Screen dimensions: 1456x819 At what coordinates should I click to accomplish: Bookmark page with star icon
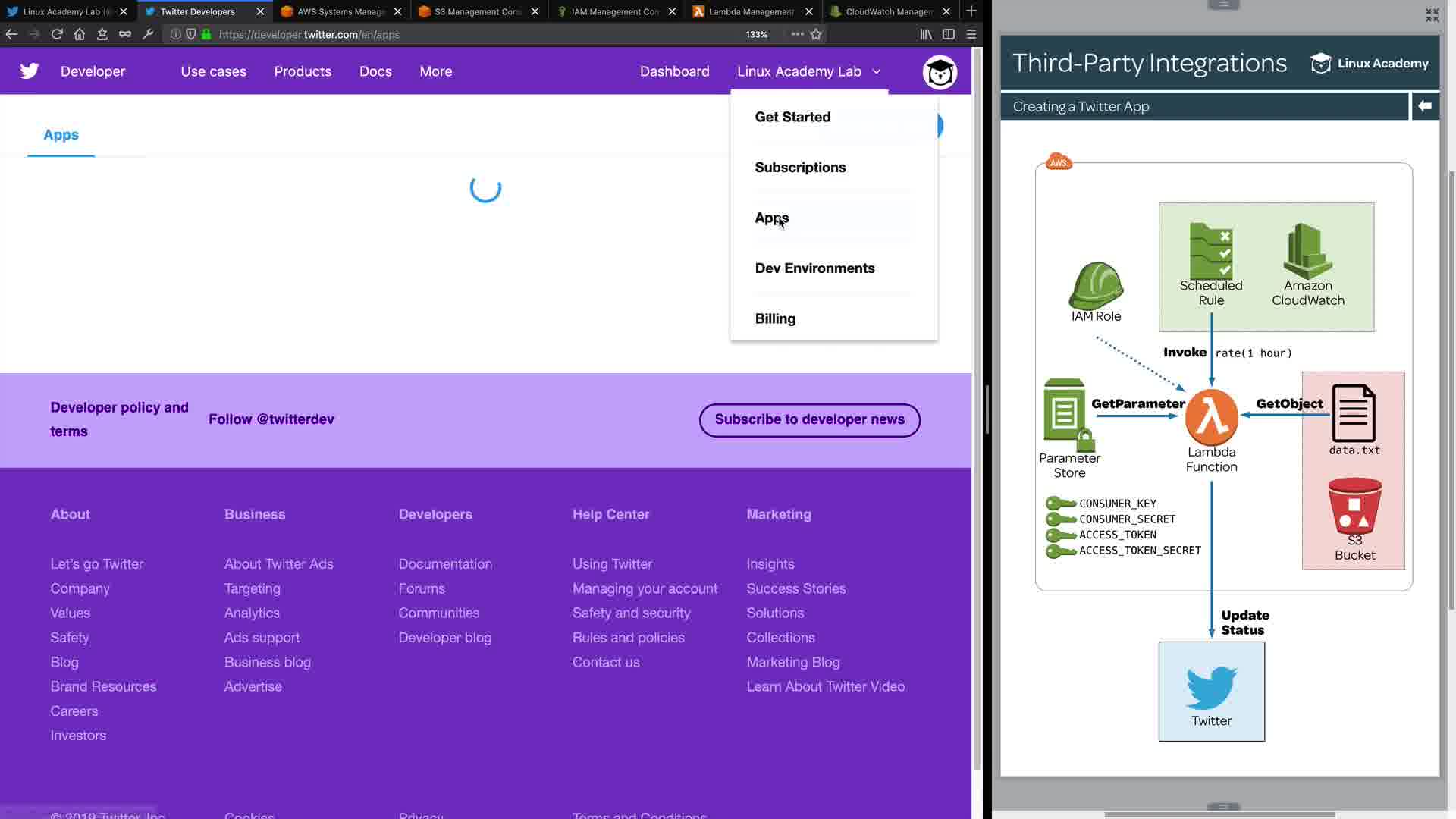coord(816,34)
